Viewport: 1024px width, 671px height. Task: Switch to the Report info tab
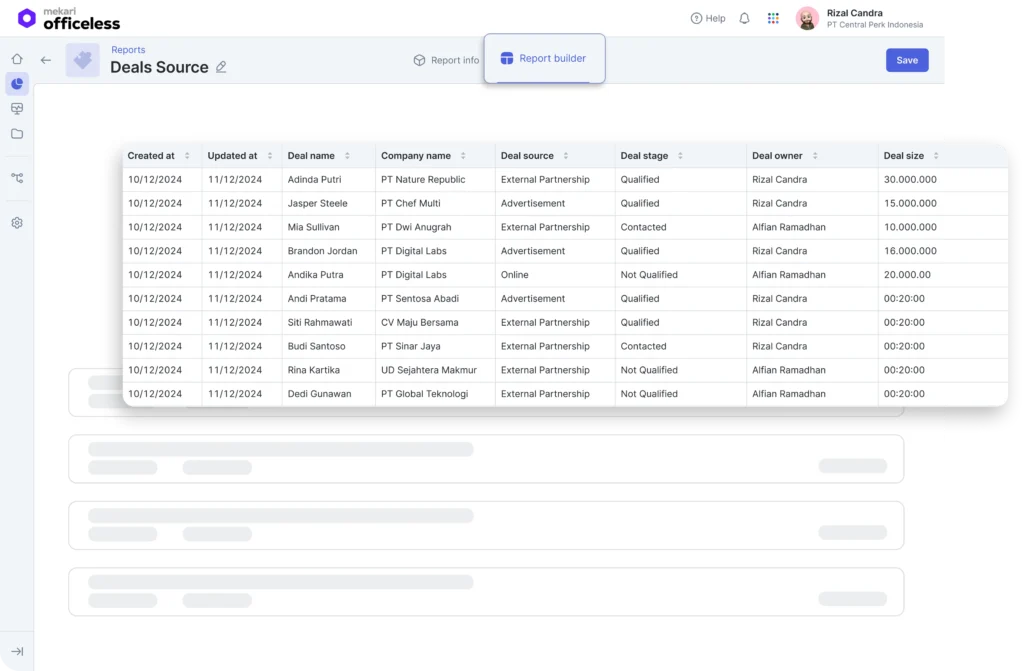446,60
